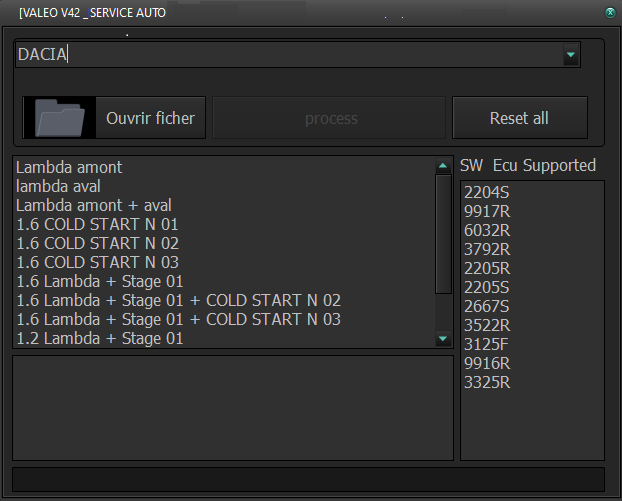Select ECU software 2667S
622x501 pixels.
[x=486, y=307]
